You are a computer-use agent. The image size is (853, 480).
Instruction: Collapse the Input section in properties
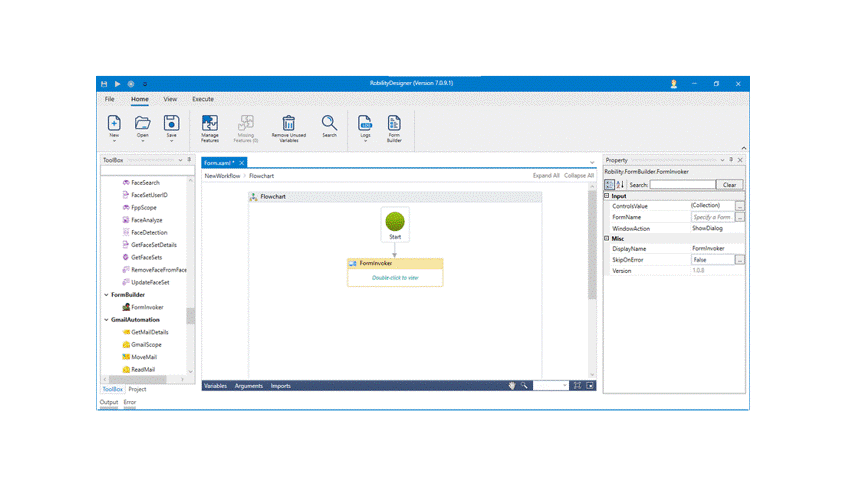pos(607,196)
